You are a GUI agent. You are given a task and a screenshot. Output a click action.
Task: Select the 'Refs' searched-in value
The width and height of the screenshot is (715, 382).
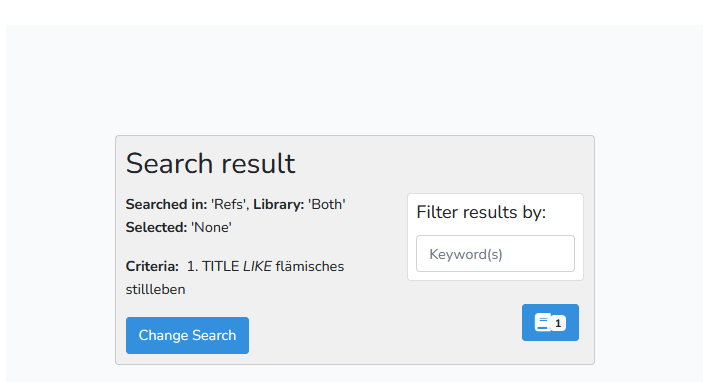[230, 204]
